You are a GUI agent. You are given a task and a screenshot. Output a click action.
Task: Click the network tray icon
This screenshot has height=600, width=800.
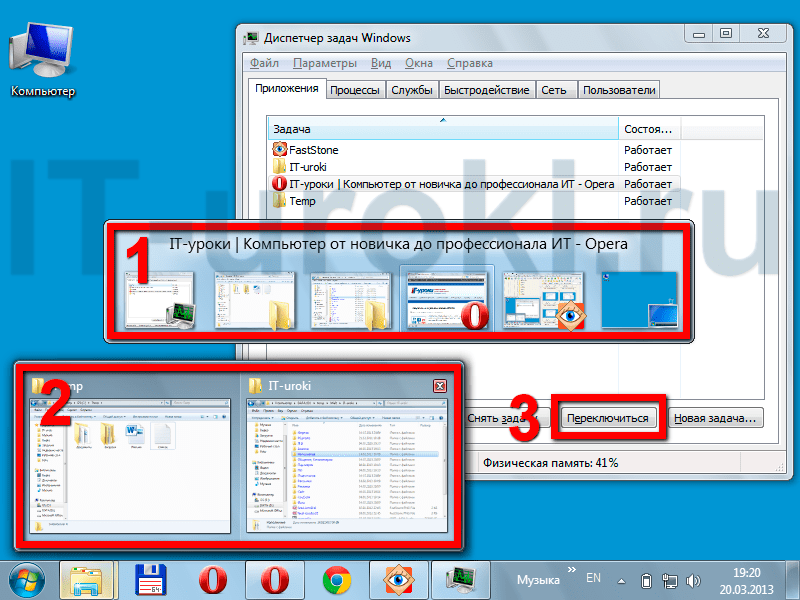click(669, 581)
